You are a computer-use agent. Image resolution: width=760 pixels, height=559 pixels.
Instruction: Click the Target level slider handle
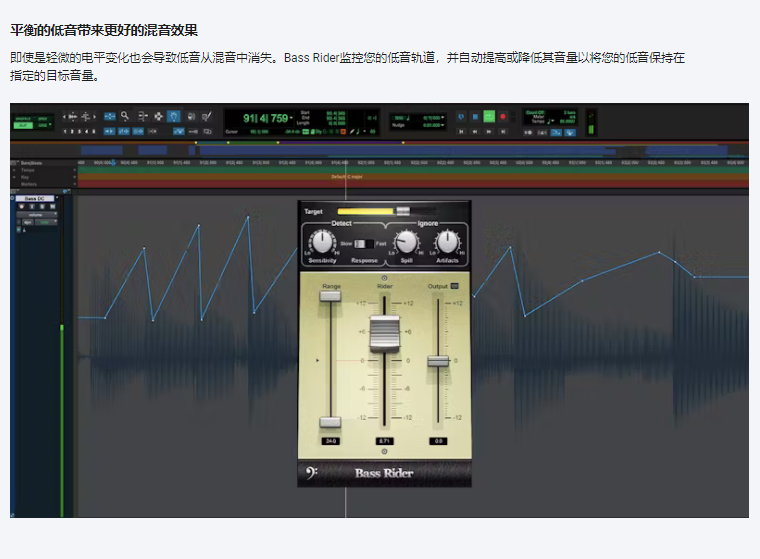click(403, 211)
